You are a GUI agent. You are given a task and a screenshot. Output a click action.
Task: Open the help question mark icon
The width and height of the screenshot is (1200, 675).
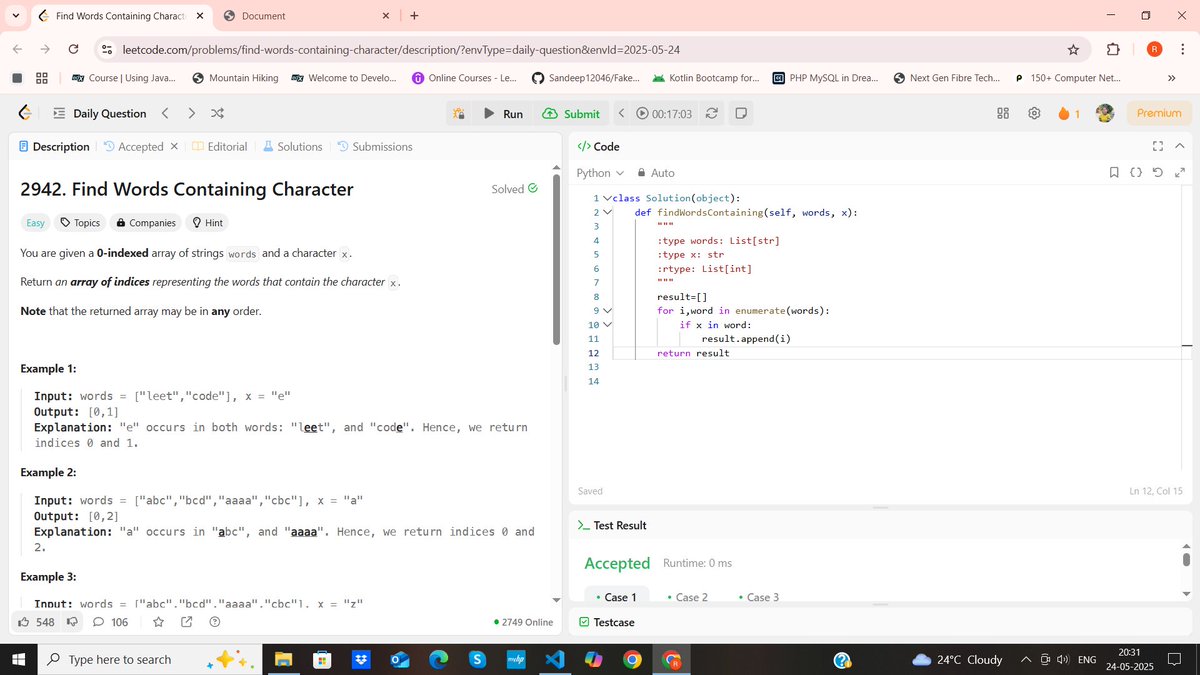point(214,622)
